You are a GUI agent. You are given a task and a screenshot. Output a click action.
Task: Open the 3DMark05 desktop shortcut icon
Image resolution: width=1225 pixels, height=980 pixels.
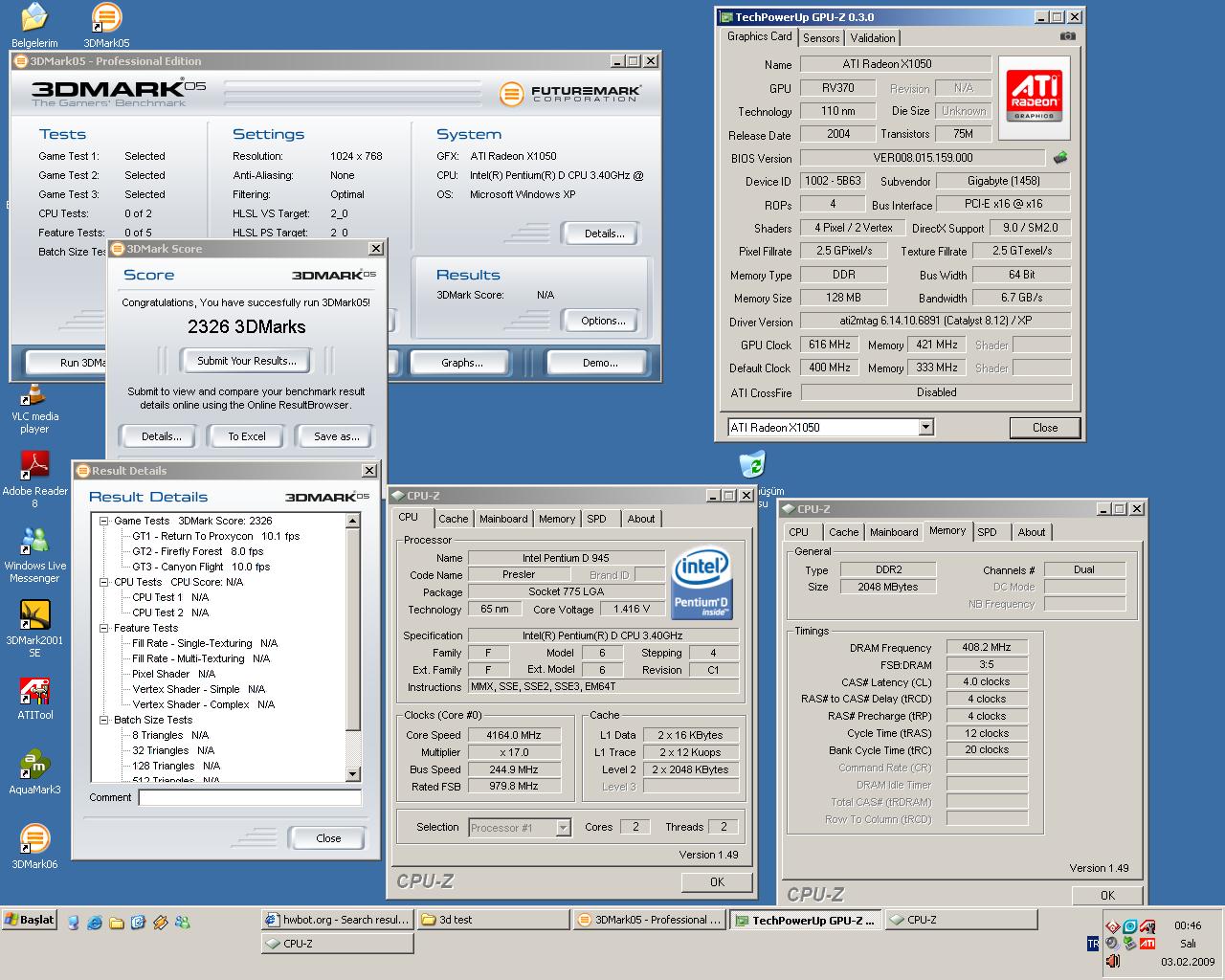[106, 24]
